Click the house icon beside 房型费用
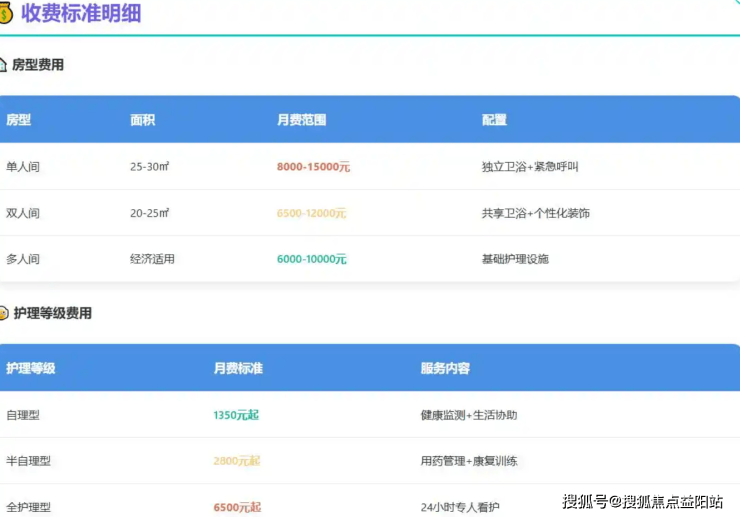The height and width of the screenshot is (517, 740). [x=3, y=65]
